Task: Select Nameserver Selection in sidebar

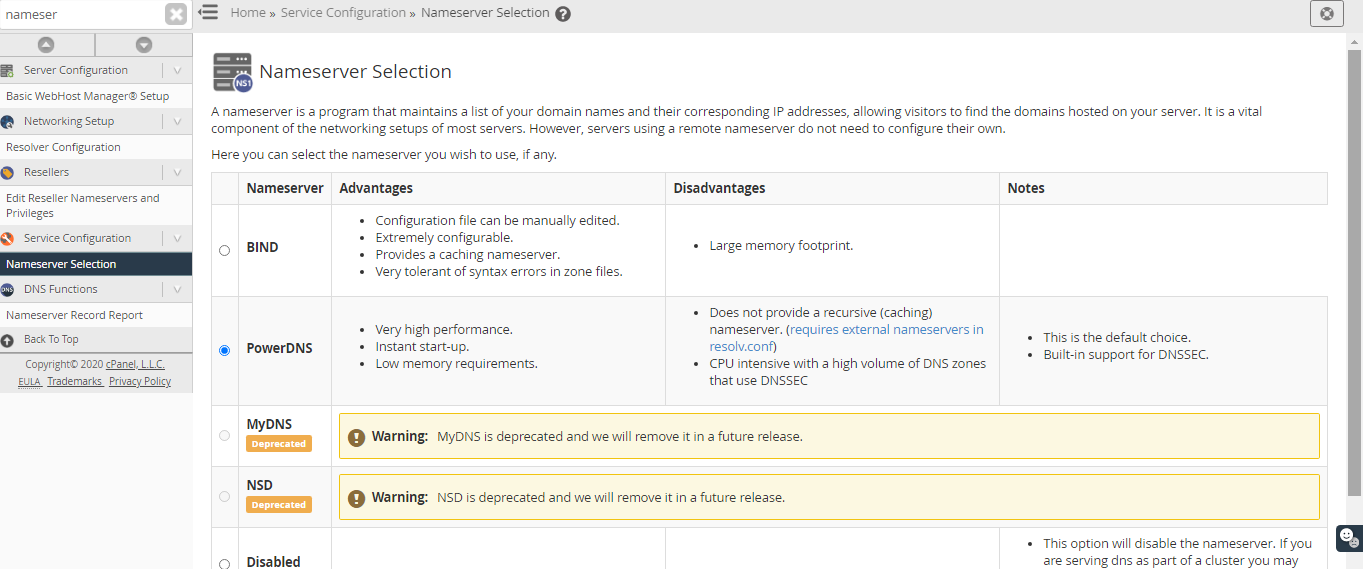Action: 96,264
